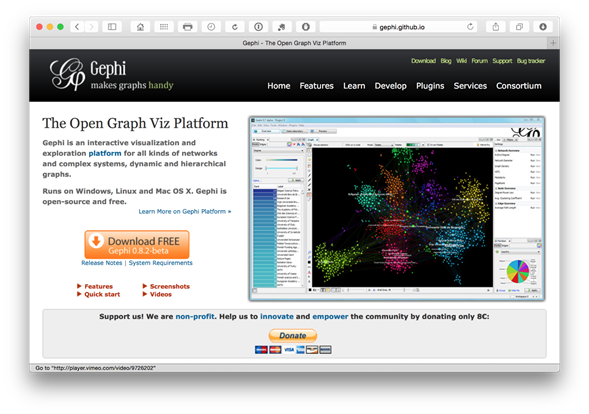Click the VISA card icon under Donate

coord(289,350)
